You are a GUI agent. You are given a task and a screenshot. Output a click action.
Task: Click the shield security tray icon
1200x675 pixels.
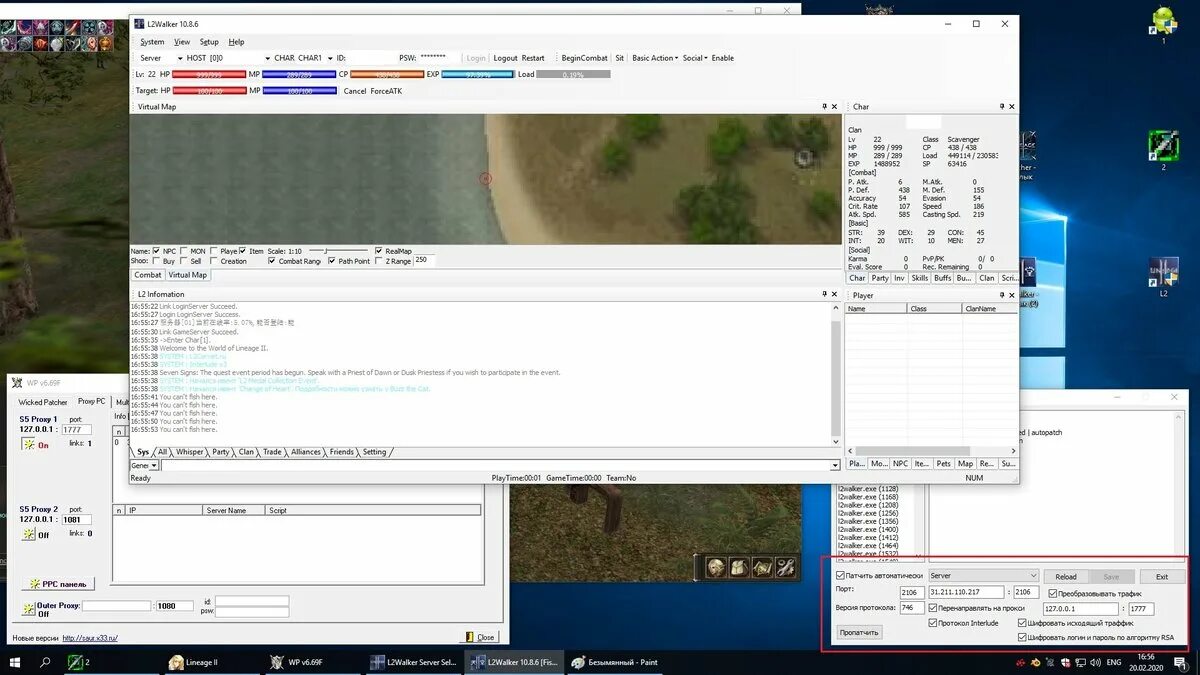pyautogui.click(x=1064, y=662)
